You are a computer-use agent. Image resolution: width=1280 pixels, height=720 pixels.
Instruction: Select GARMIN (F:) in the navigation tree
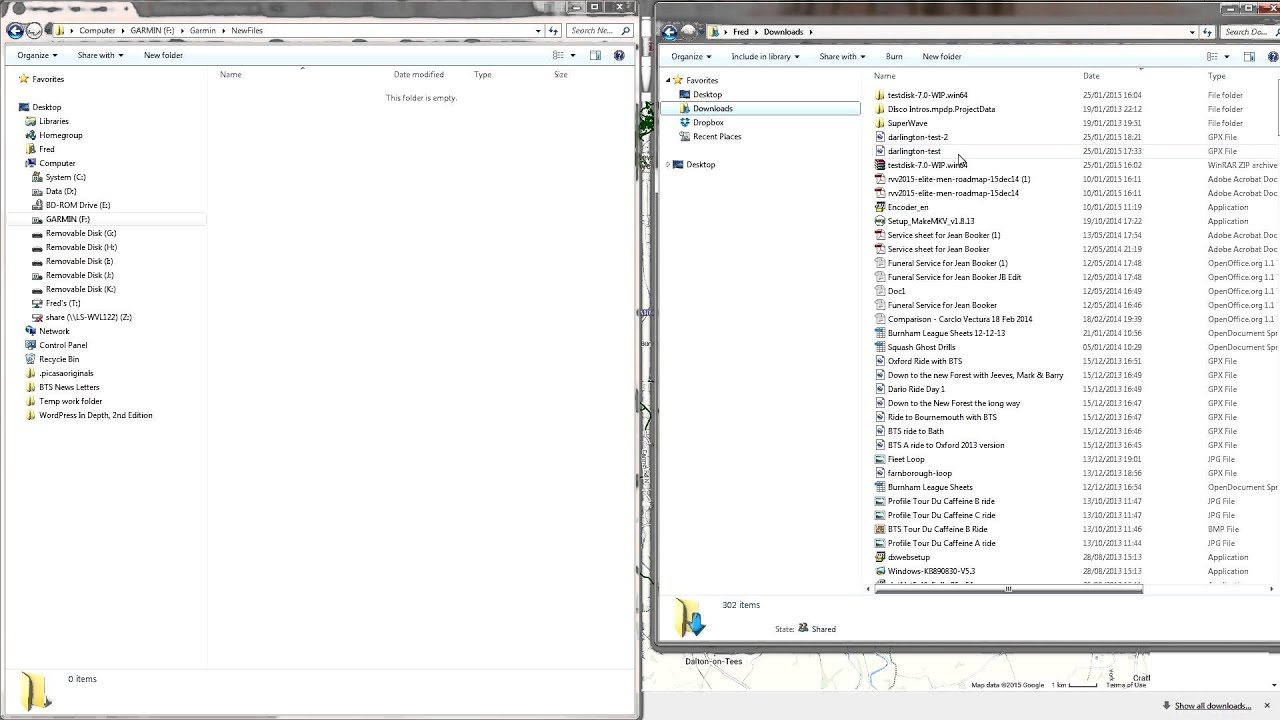tap(67, 219)
